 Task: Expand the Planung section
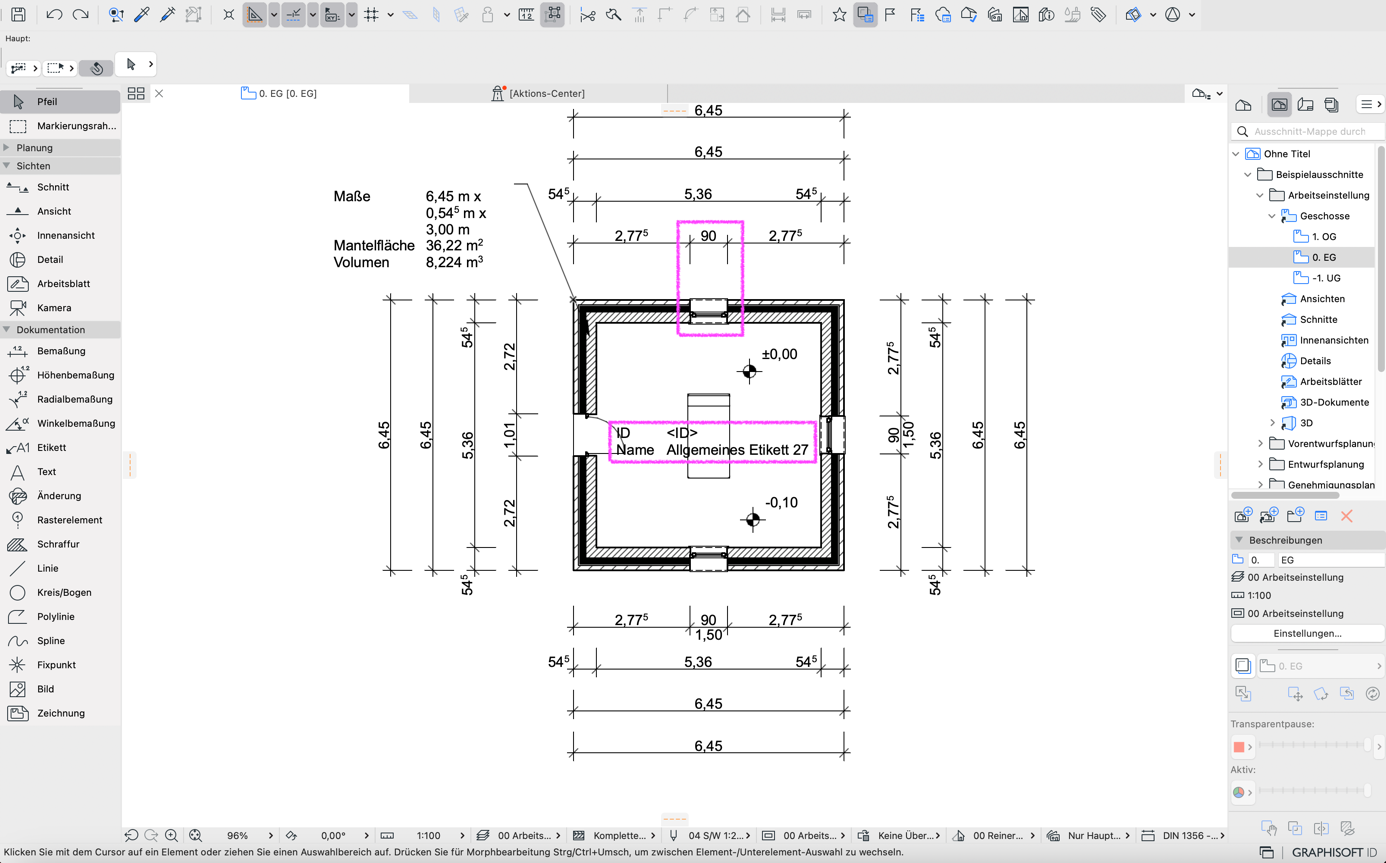coord(7,148)
